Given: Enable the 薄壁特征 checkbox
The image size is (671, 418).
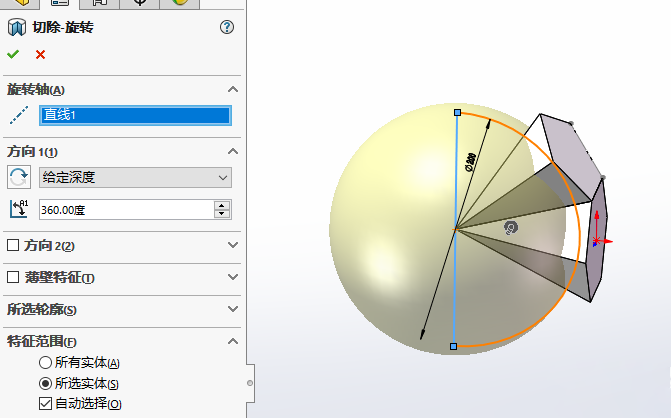Looking at the screenshot, I should [x=13, y=277].
